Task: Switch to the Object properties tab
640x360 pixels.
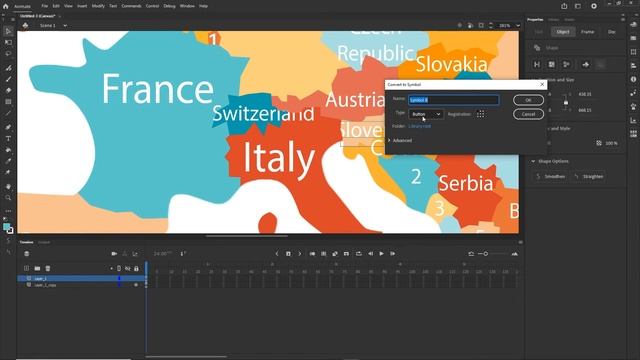Action: point(563,32)
